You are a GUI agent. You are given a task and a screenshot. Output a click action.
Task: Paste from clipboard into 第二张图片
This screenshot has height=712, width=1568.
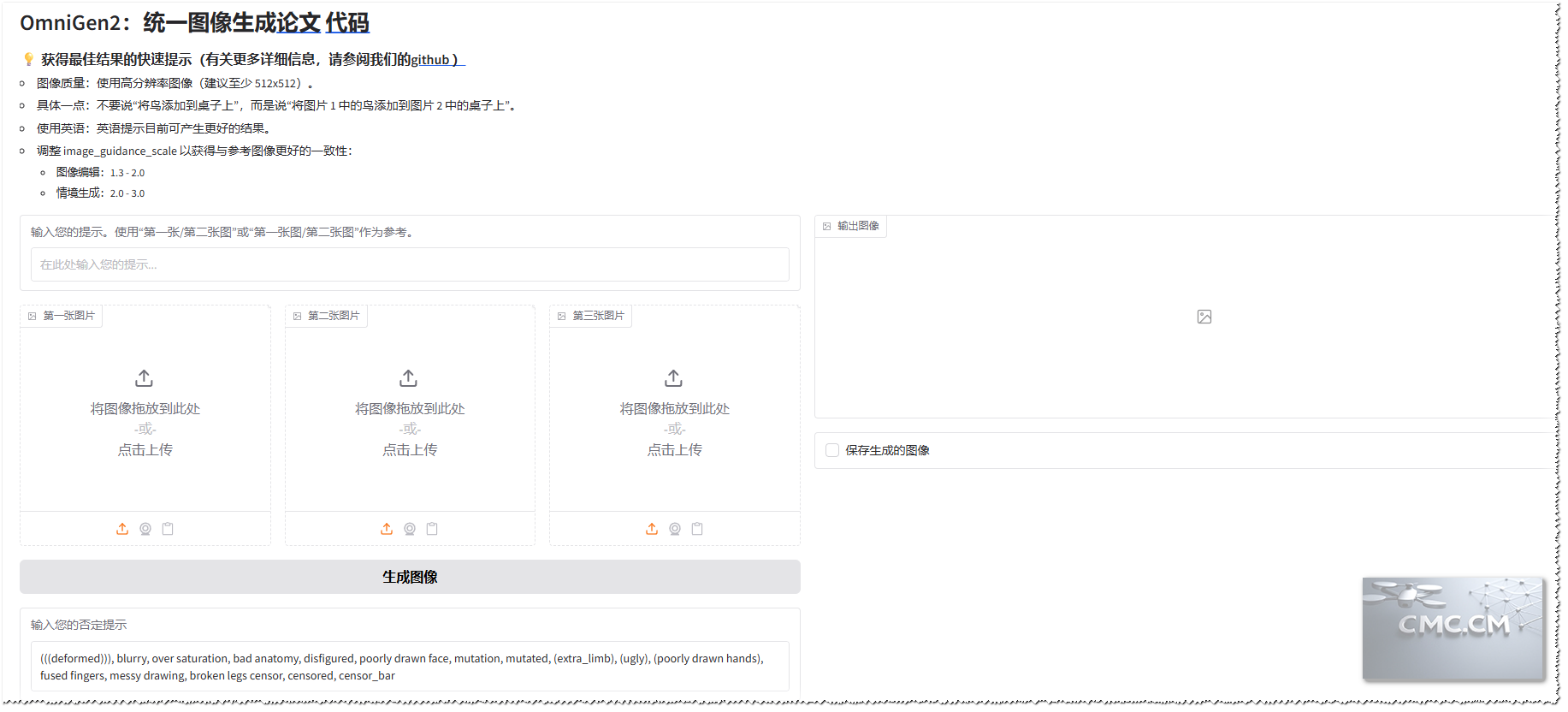click(x=432, y=529)
